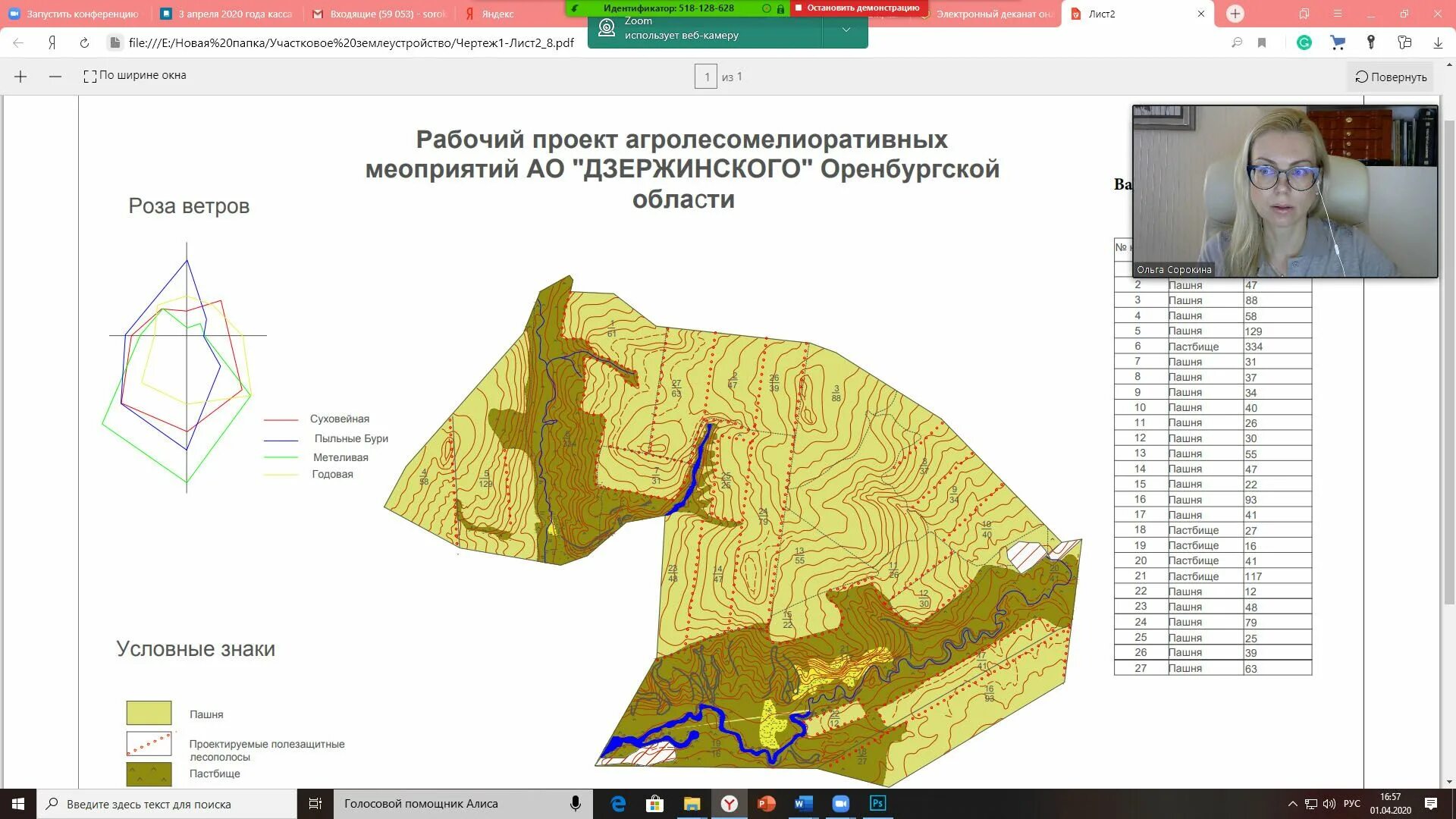Image resolution: width=1456 pixels, height=819 pixels.
Task: Open PowerPoint from taskbar
Action: (766, 804)
